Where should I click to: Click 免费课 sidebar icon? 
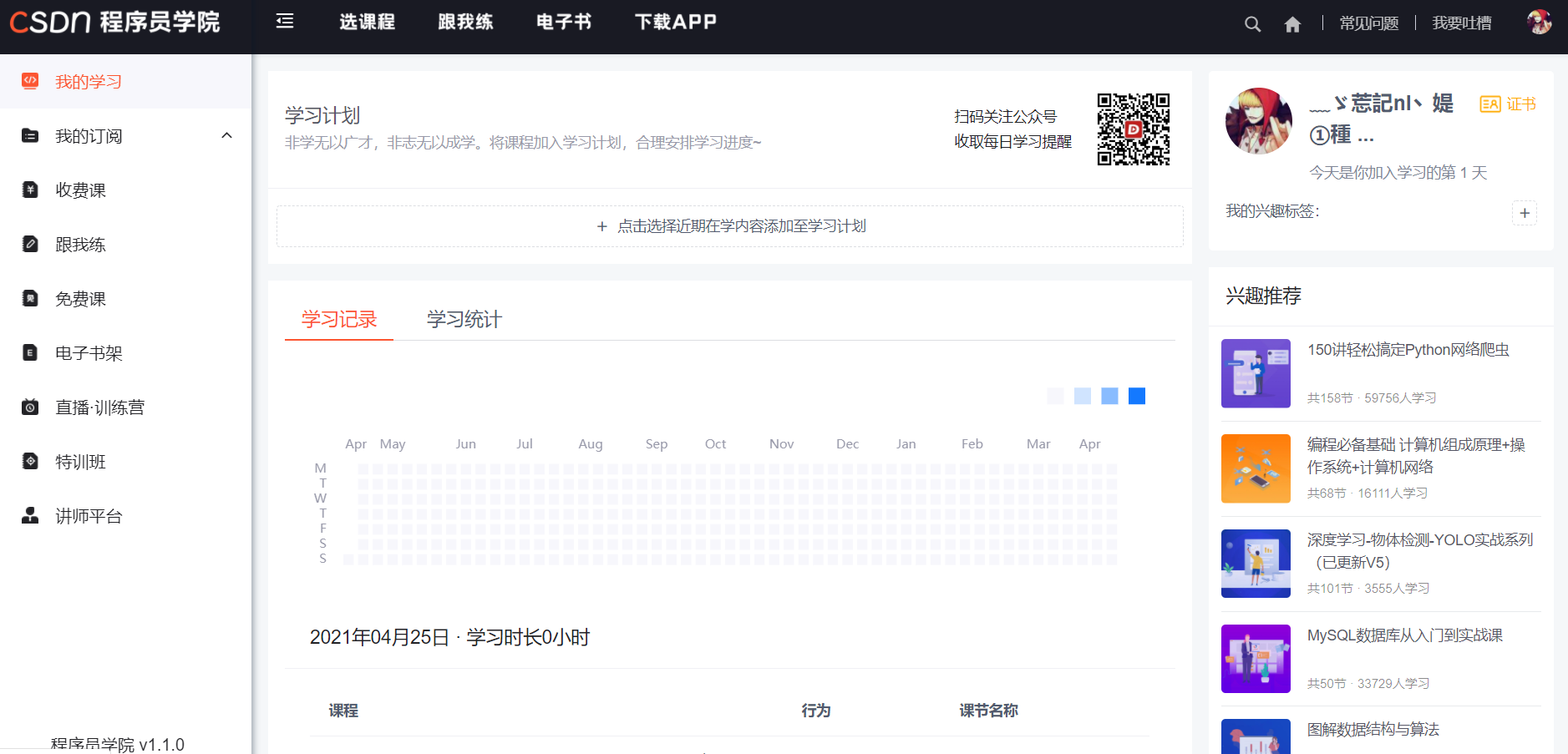click(x=30, y=298)
